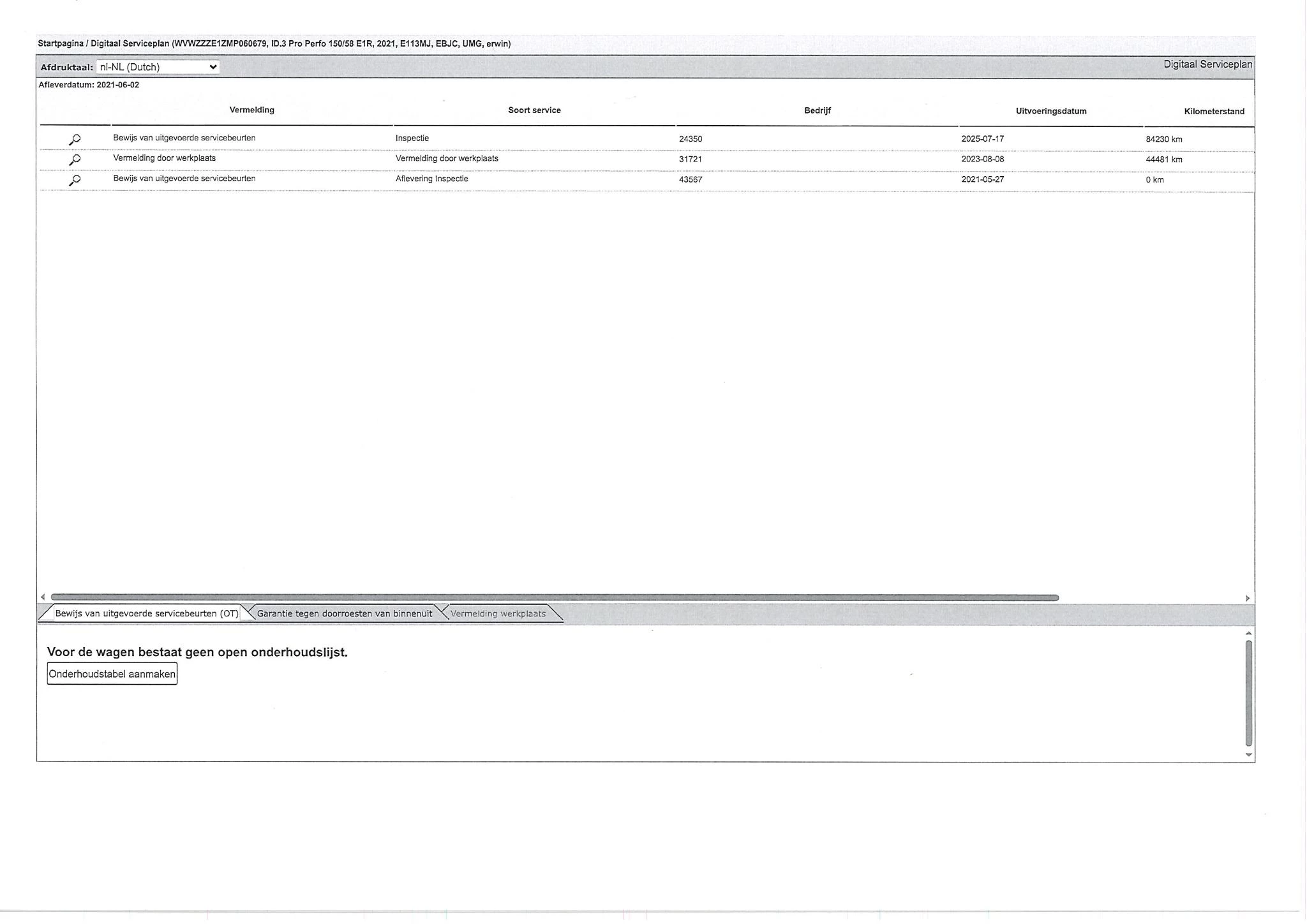Click the vertical scrollbar thumb in lower panel

tap(1249, 692)
